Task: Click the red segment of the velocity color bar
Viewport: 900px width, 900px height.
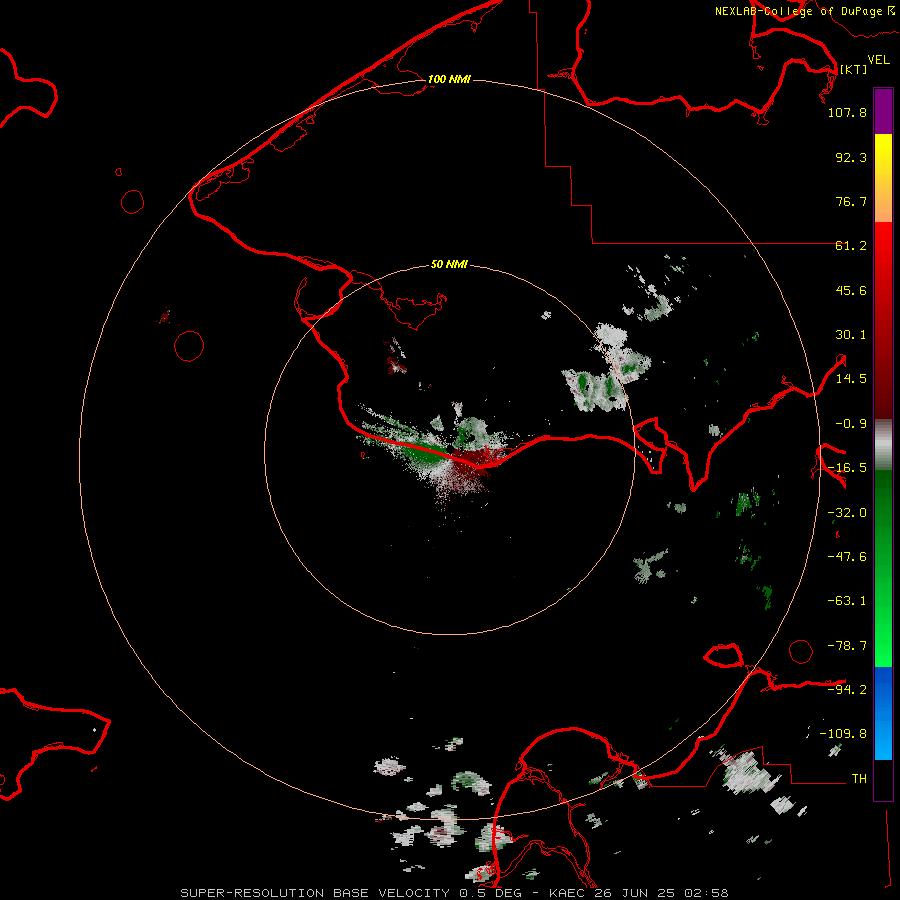Action: pyautogui.click(x=883, y=320)
